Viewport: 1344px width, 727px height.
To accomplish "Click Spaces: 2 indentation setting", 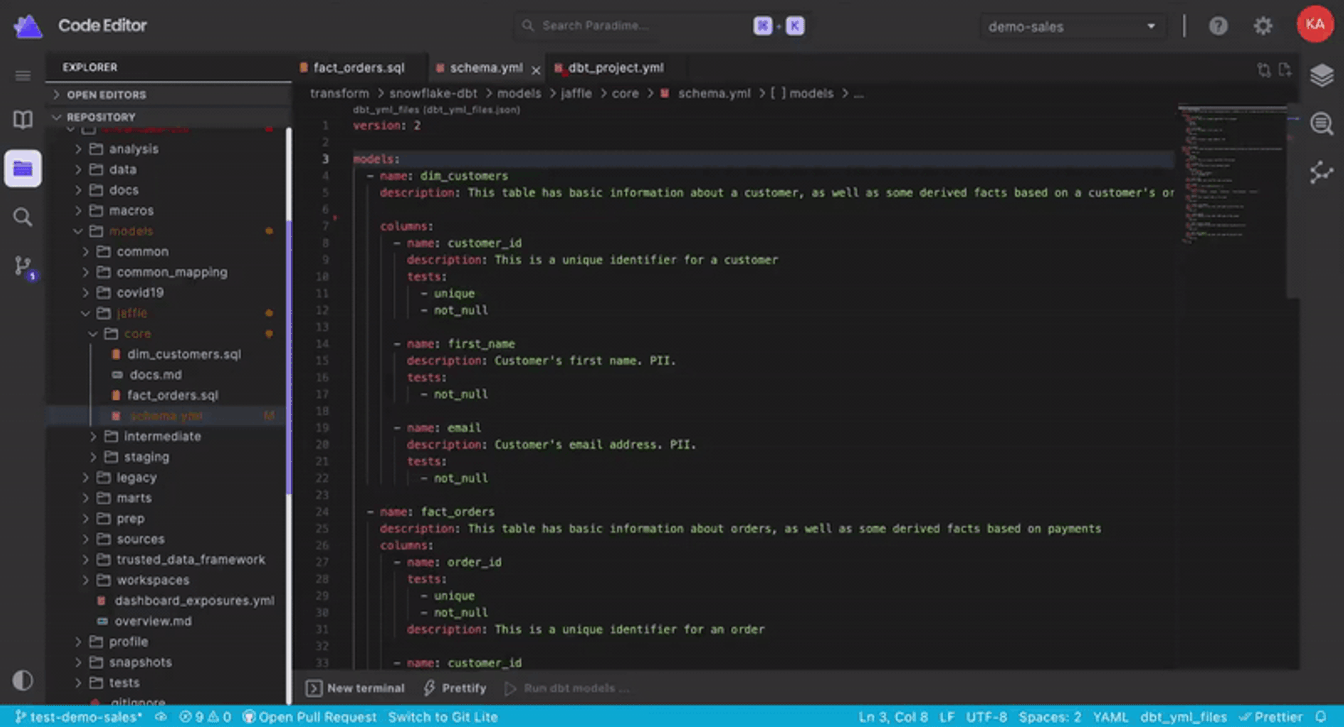I will (1050, 716).
